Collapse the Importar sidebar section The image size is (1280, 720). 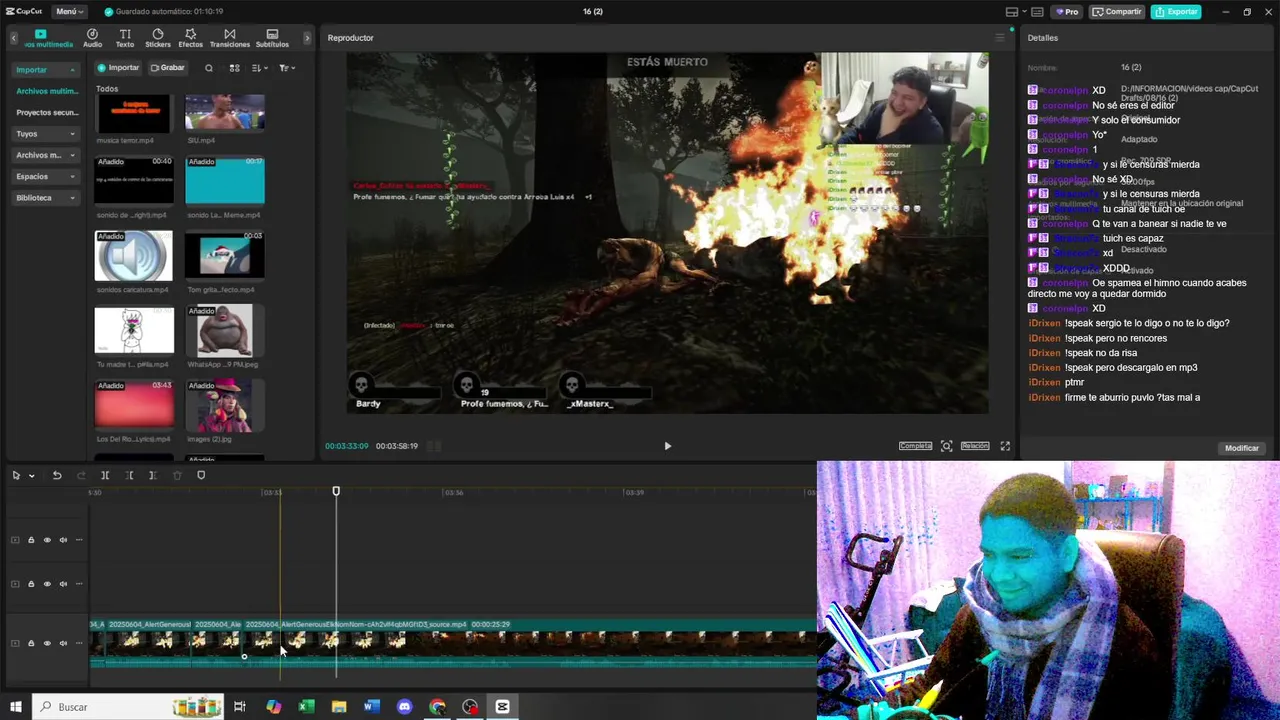click(45, 70)
